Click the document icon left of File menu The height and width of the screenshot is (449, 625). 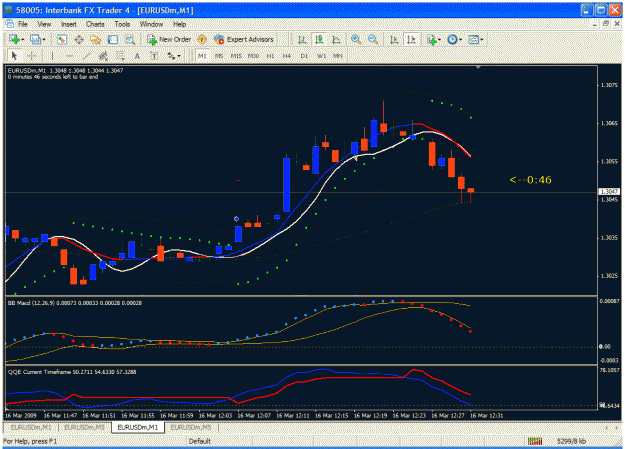(9, 24)
